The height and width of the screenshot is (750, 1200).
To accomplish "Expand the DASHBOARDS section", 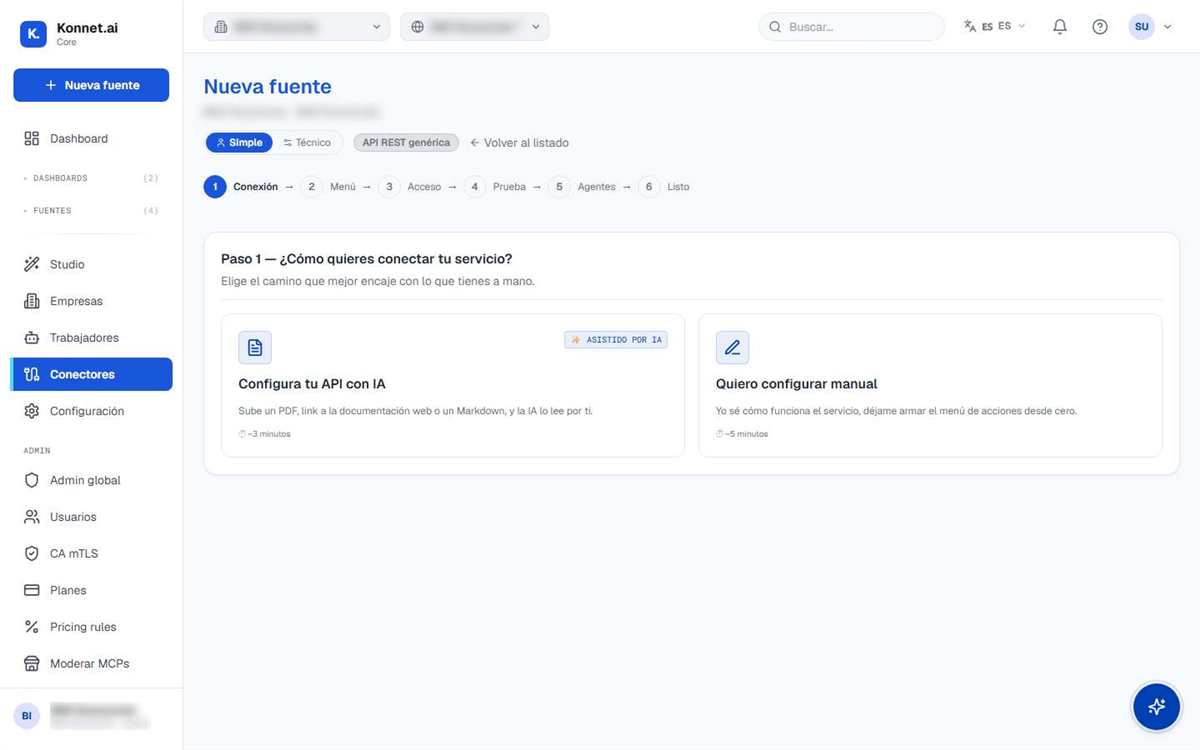I will pyautogui.click(x=91, y=178).
